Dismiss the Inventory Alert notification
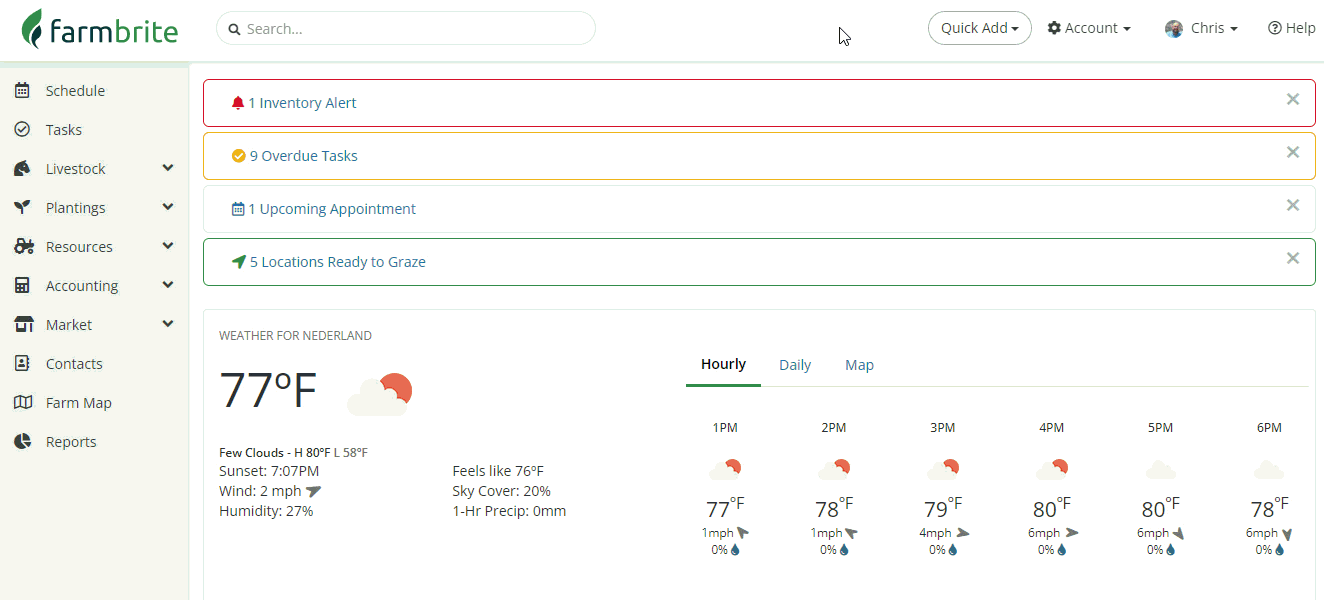 (x=1293, y=99)
